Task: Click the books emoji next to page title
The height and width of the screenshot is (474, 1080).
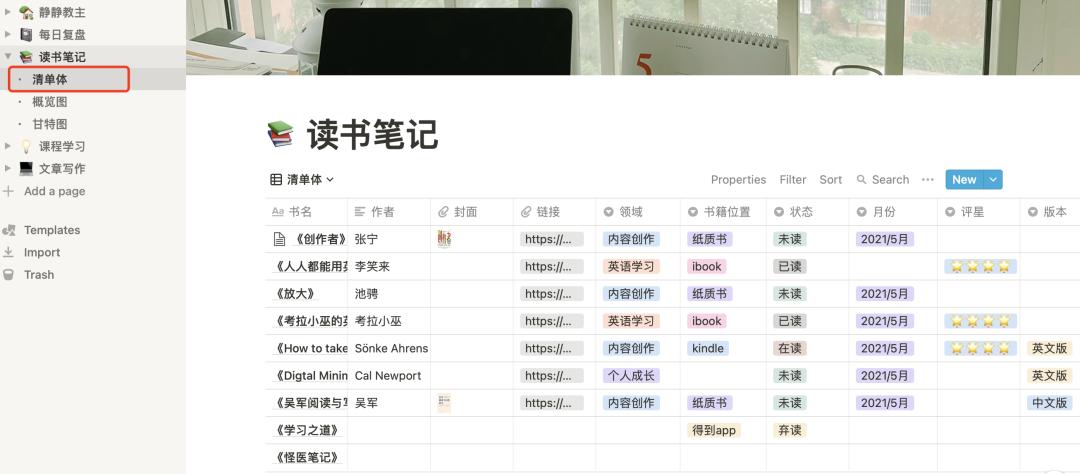Action: (280, 134)
